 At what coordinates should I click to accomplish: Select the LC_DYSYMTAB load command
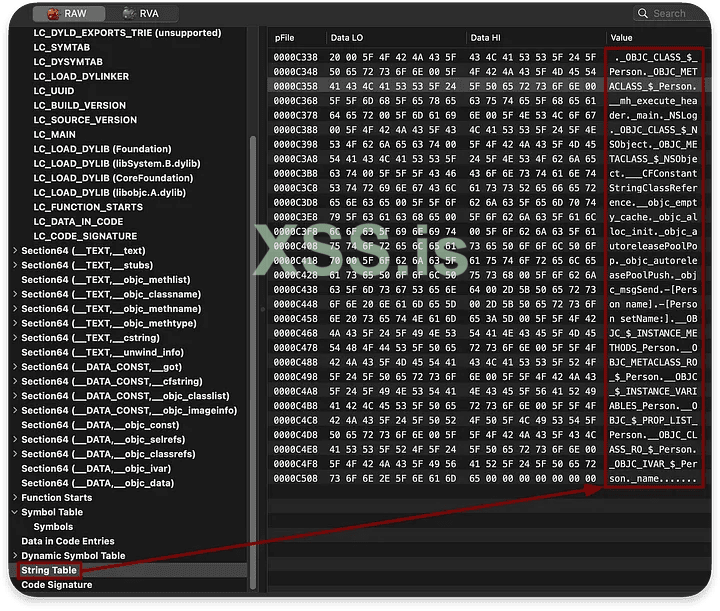tap(68, 62)
